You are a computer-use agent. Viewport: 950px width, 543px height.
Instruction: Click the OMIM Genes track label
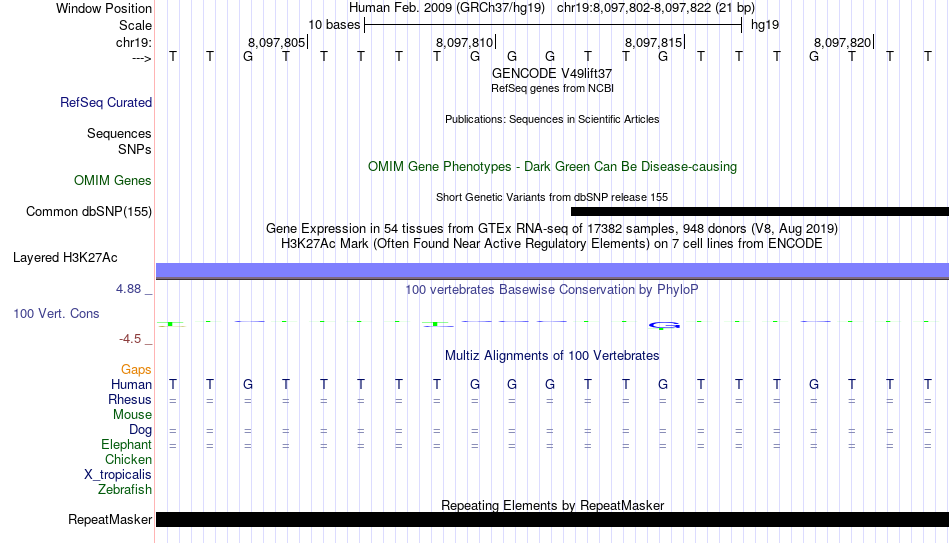[x=113, y=181]
